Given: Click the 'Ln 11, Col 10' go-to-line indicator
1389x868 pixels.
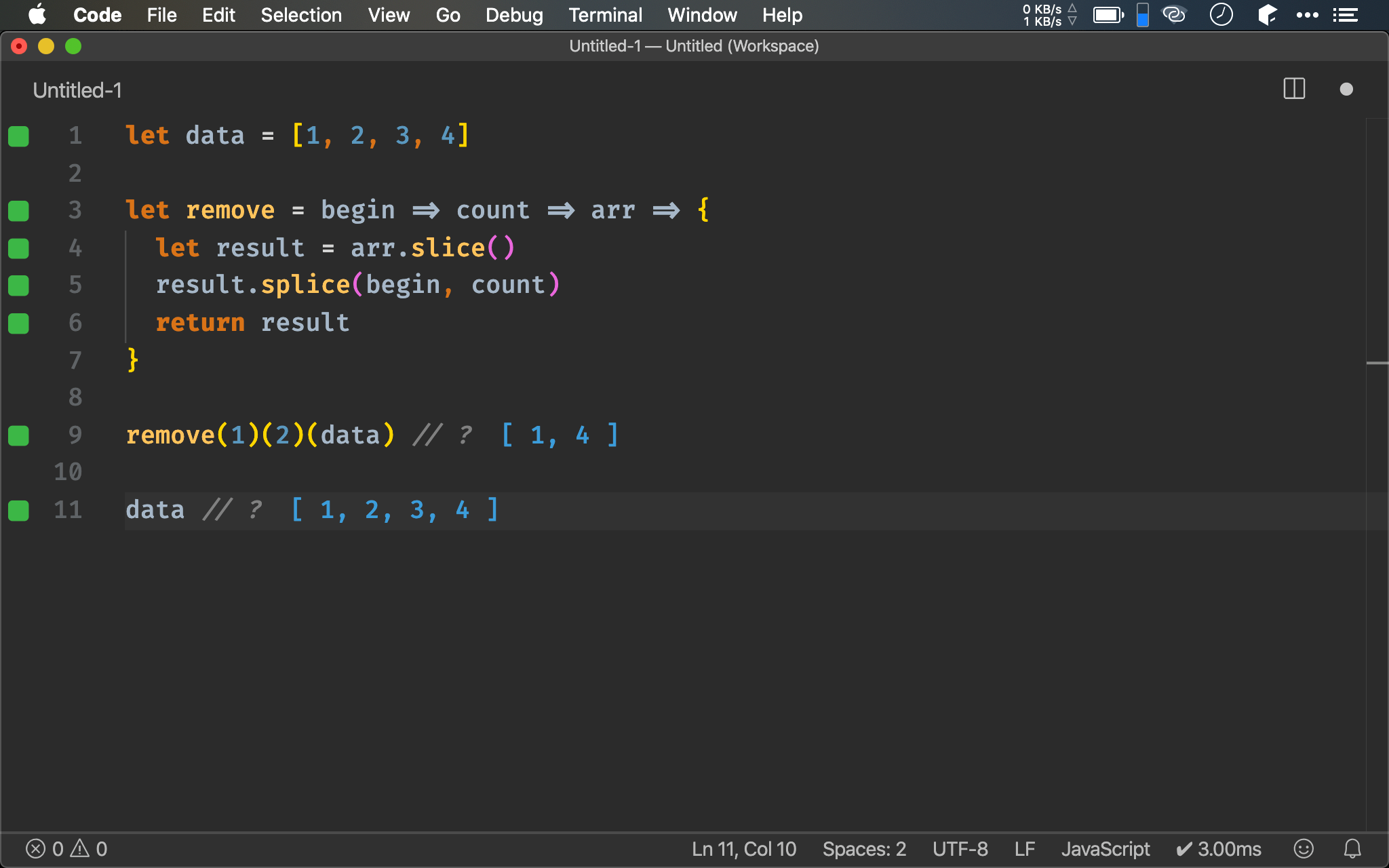Looking at the screenshot, I should (743, 849).
